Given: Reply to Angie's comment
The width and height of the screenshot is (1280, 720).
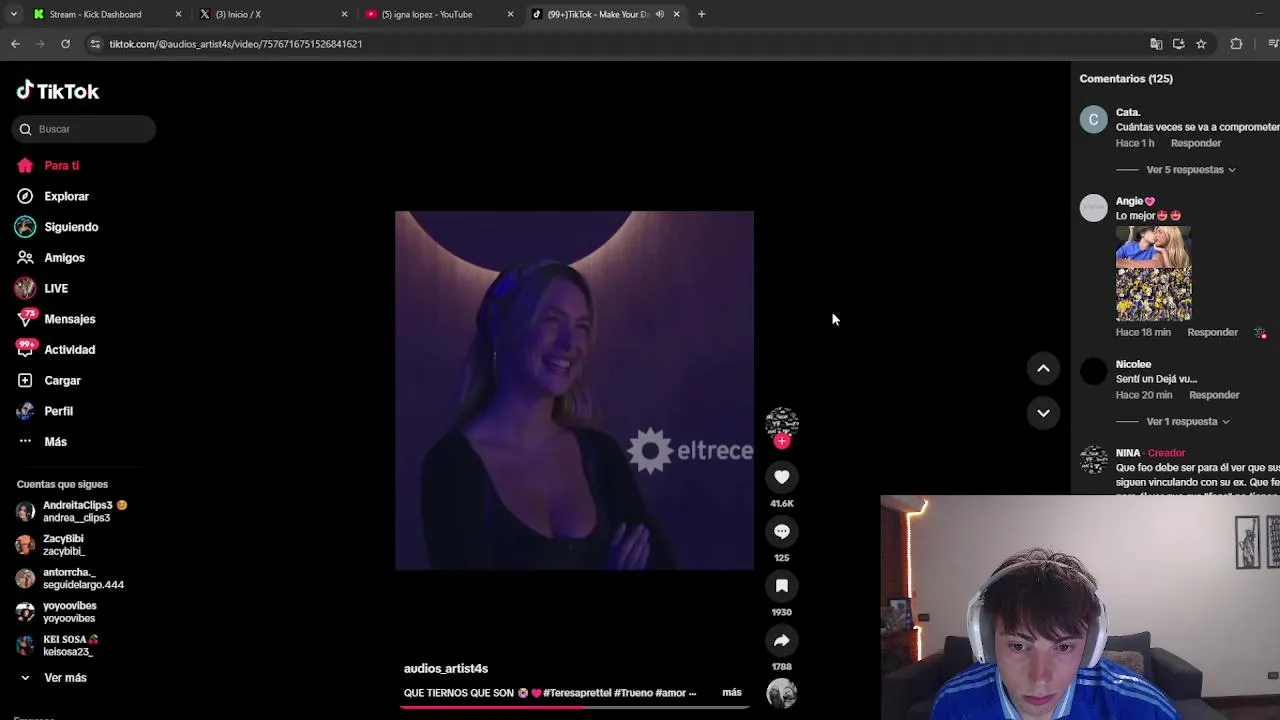Looking at the screenshot, I should [1212, 332].
